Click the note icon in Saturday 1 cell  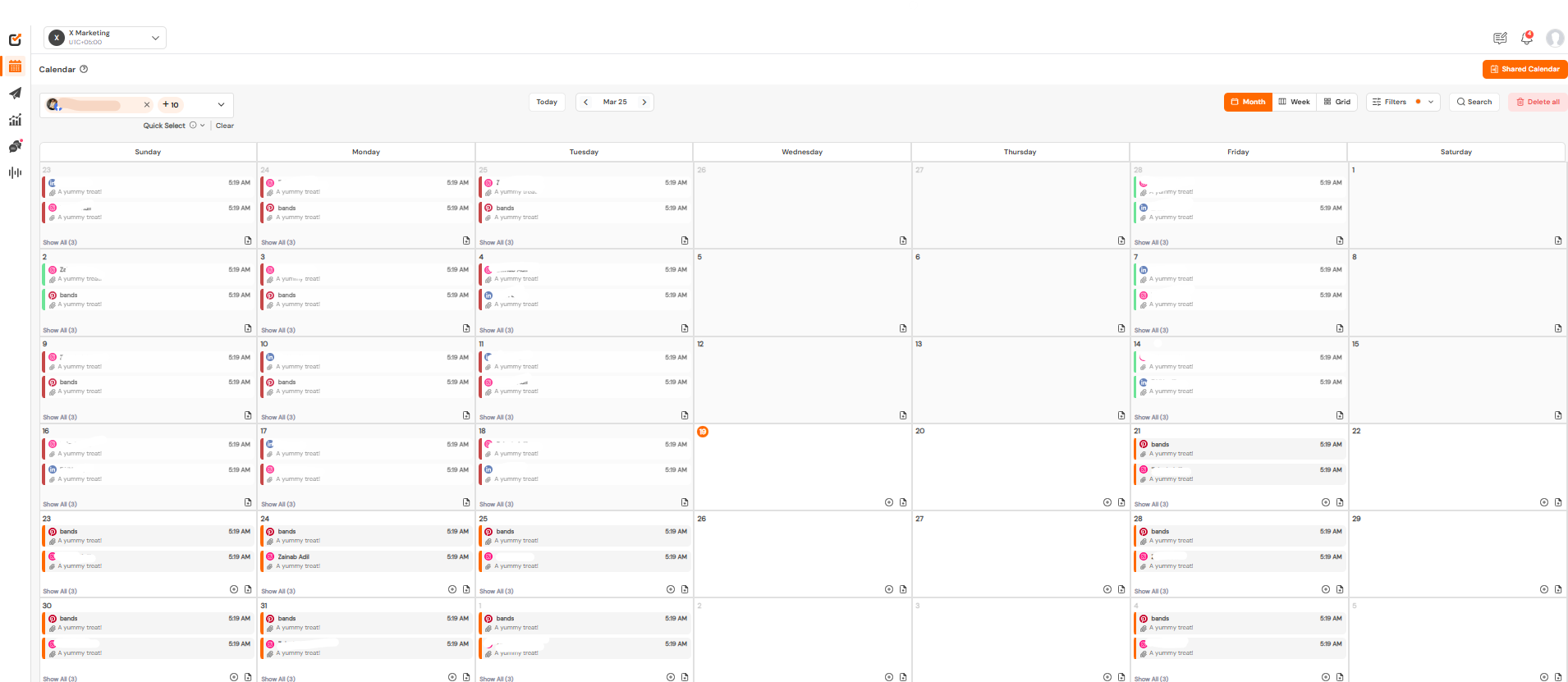click(1558, 240)
